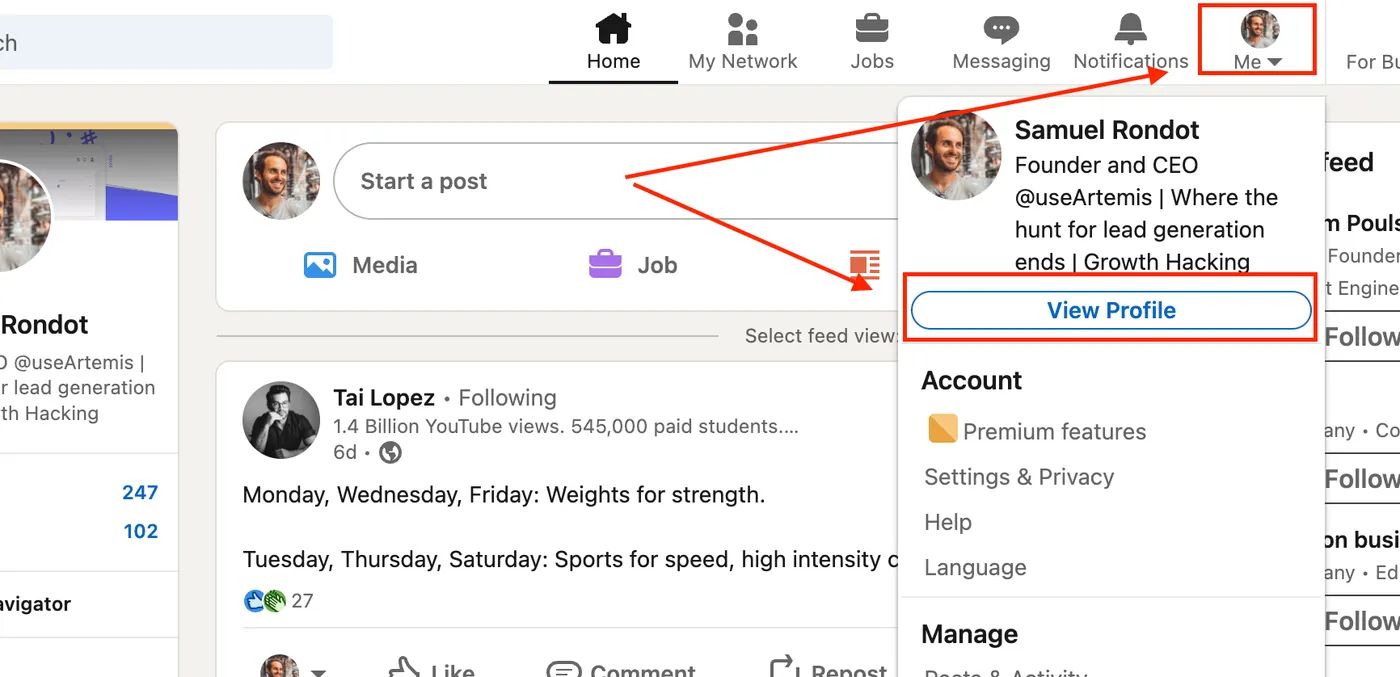The width and height of the screenshot is (1400, 677).
Task: Add Media to a new post
Action: click(361, 265)
